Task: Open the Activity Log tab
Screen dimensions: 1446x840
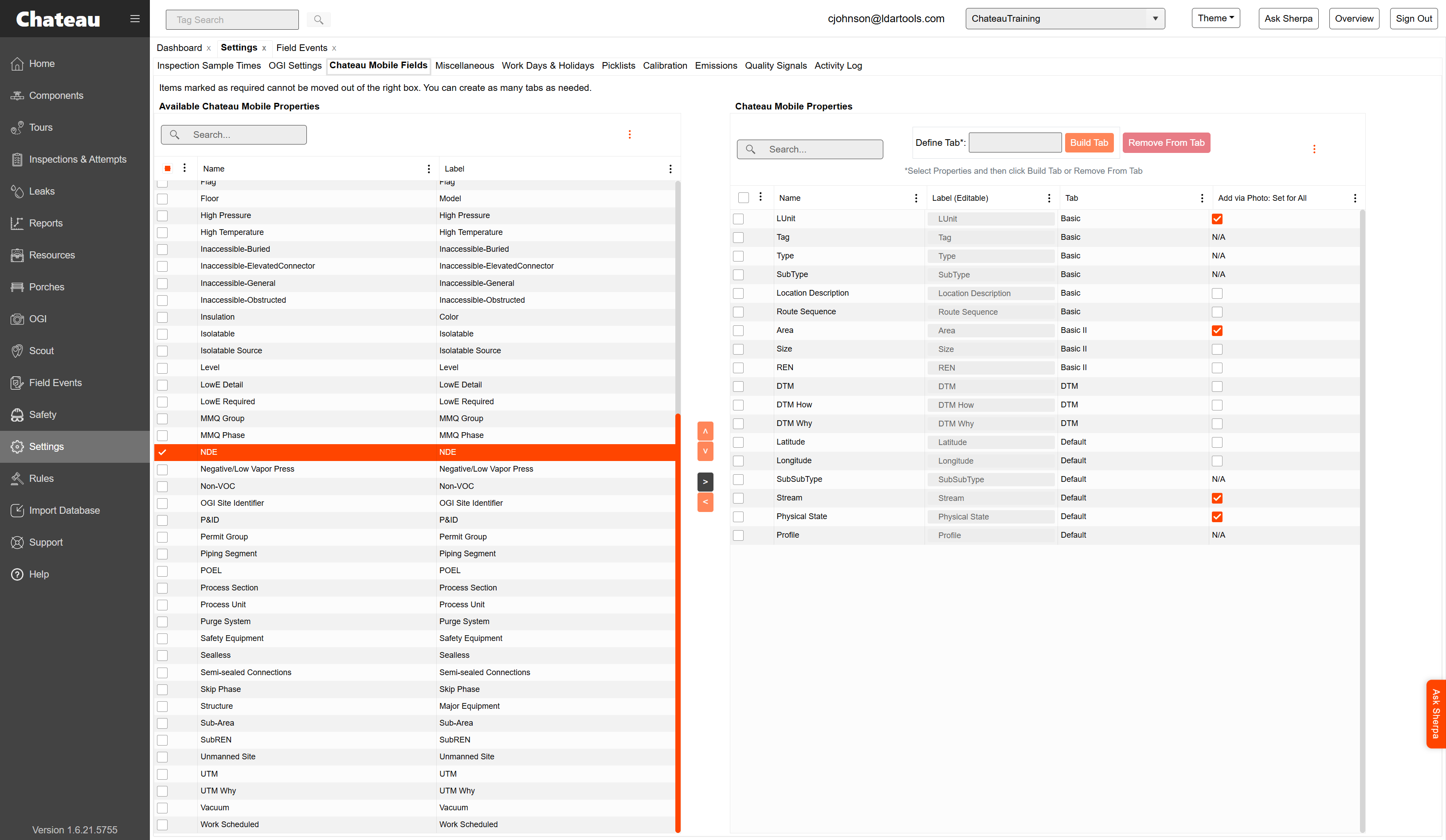Action: point(838,66)
